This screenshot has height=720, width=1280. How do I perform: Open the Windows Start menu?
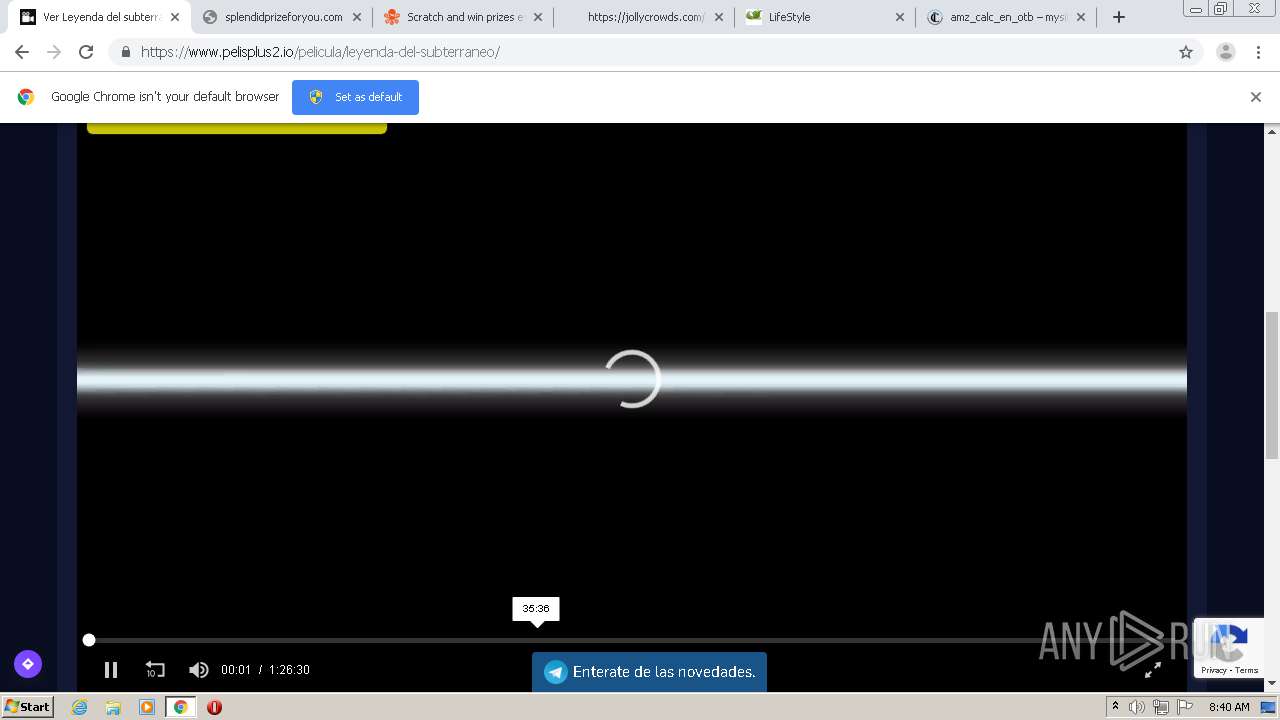click(27, 707)
